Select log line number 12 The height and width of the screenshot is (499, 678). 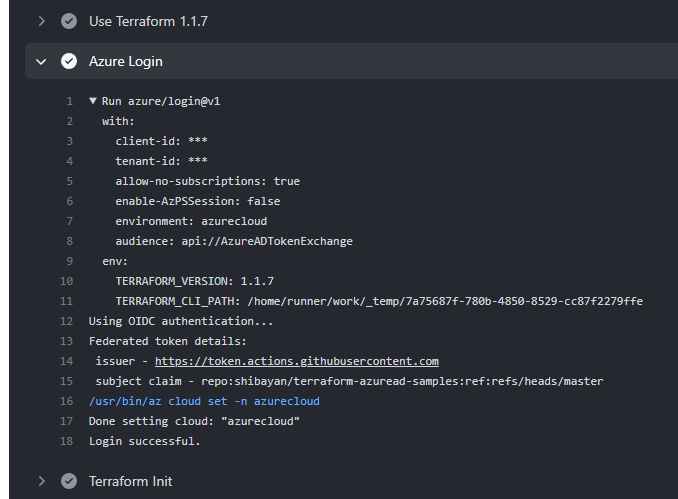click(x=66, y=321)
